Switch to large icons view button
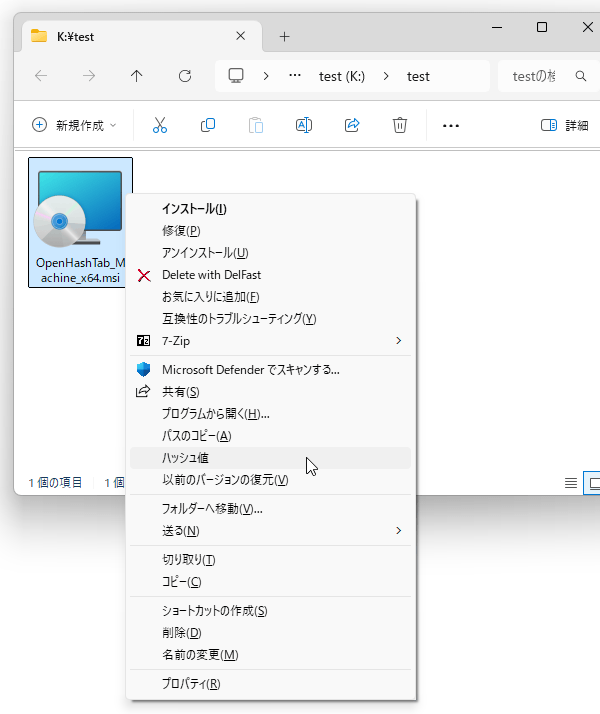This screenshot has width=600, height=714. 593,483
